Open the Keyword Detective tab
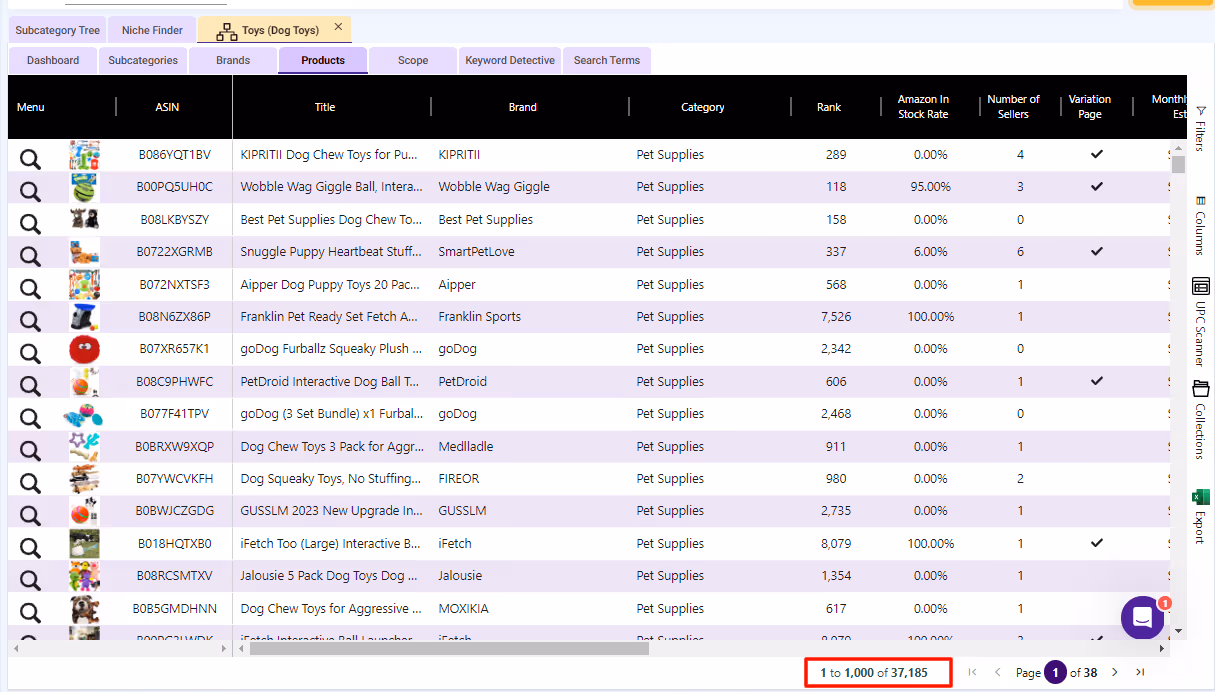 click(510, 60)
